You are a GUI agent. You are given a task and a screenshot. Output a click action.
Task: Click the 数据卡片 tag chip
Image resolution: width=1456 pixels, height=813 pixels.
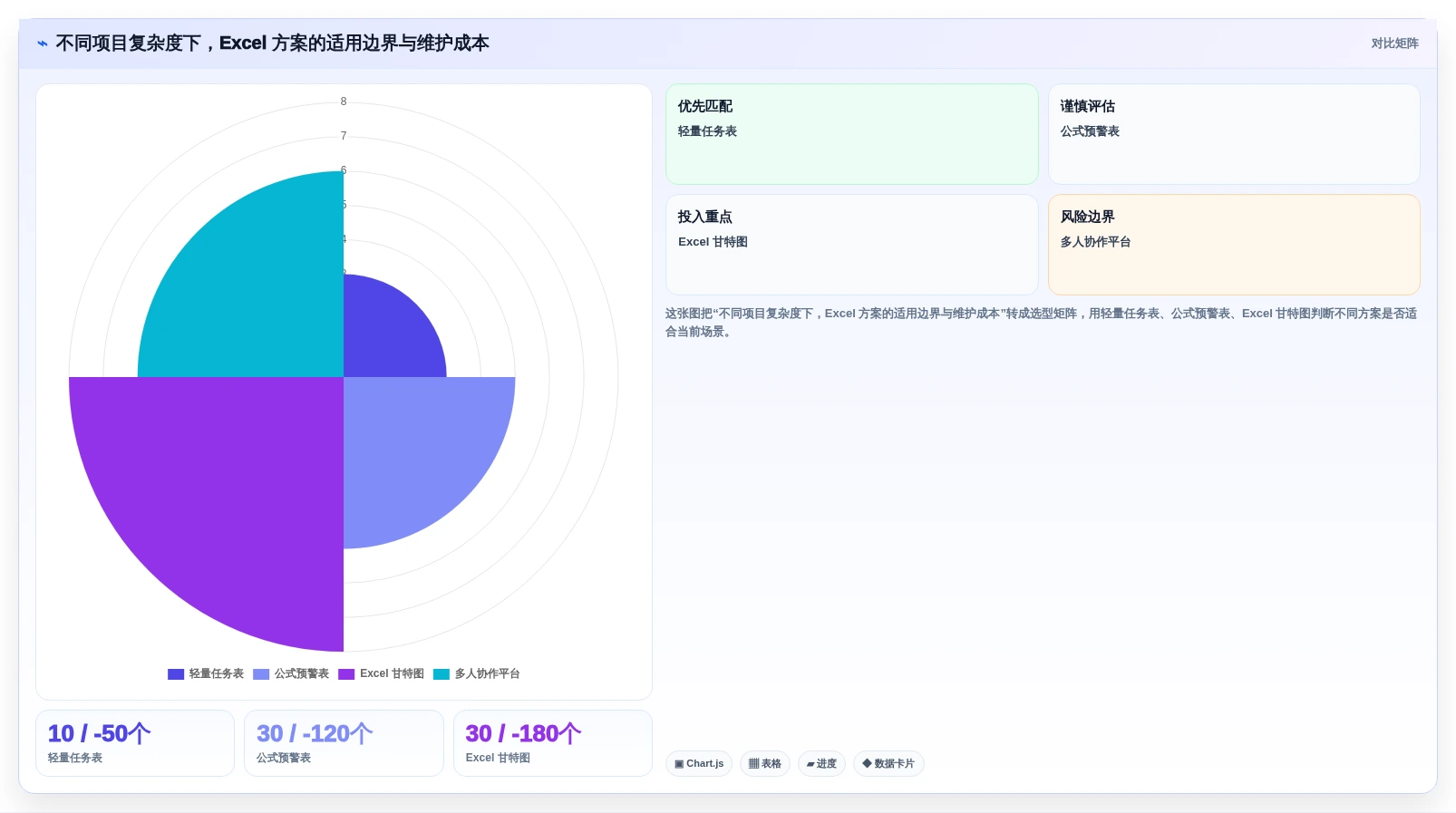(x=888, y=764)
